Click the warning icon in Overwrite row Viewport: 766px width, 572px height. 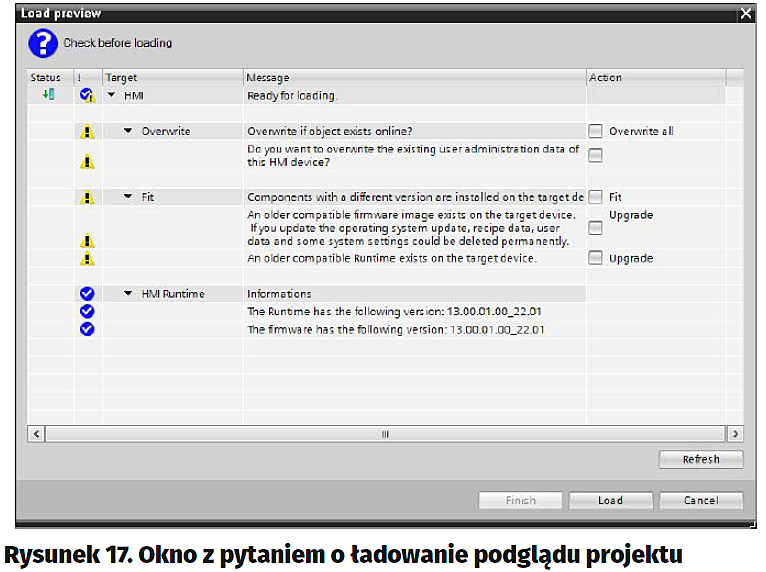point(87,131)
